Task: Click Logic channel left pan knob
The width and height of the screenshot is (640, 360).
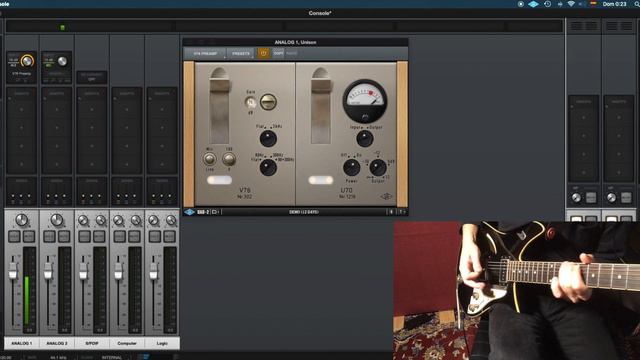Action: [x=153, y=221]
